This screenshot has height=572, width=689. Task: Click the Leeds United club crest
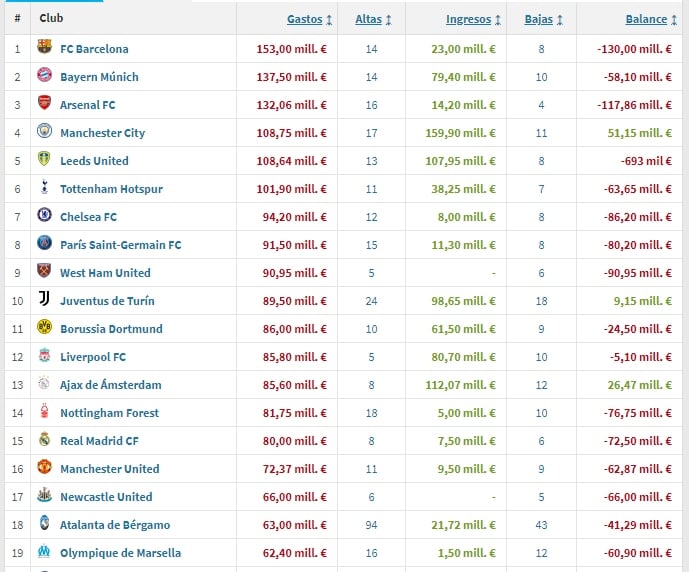click(44, 159)
